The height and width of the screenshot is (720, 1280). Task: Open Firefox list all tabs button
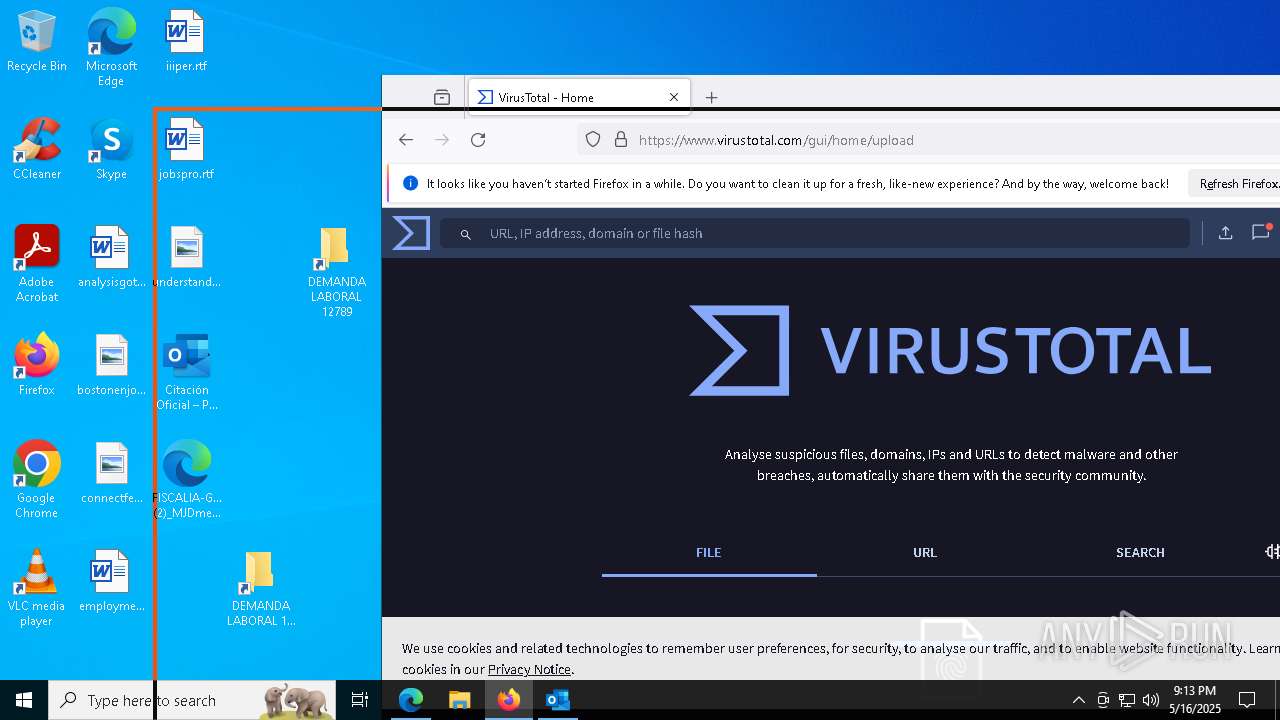pos(442,97)
